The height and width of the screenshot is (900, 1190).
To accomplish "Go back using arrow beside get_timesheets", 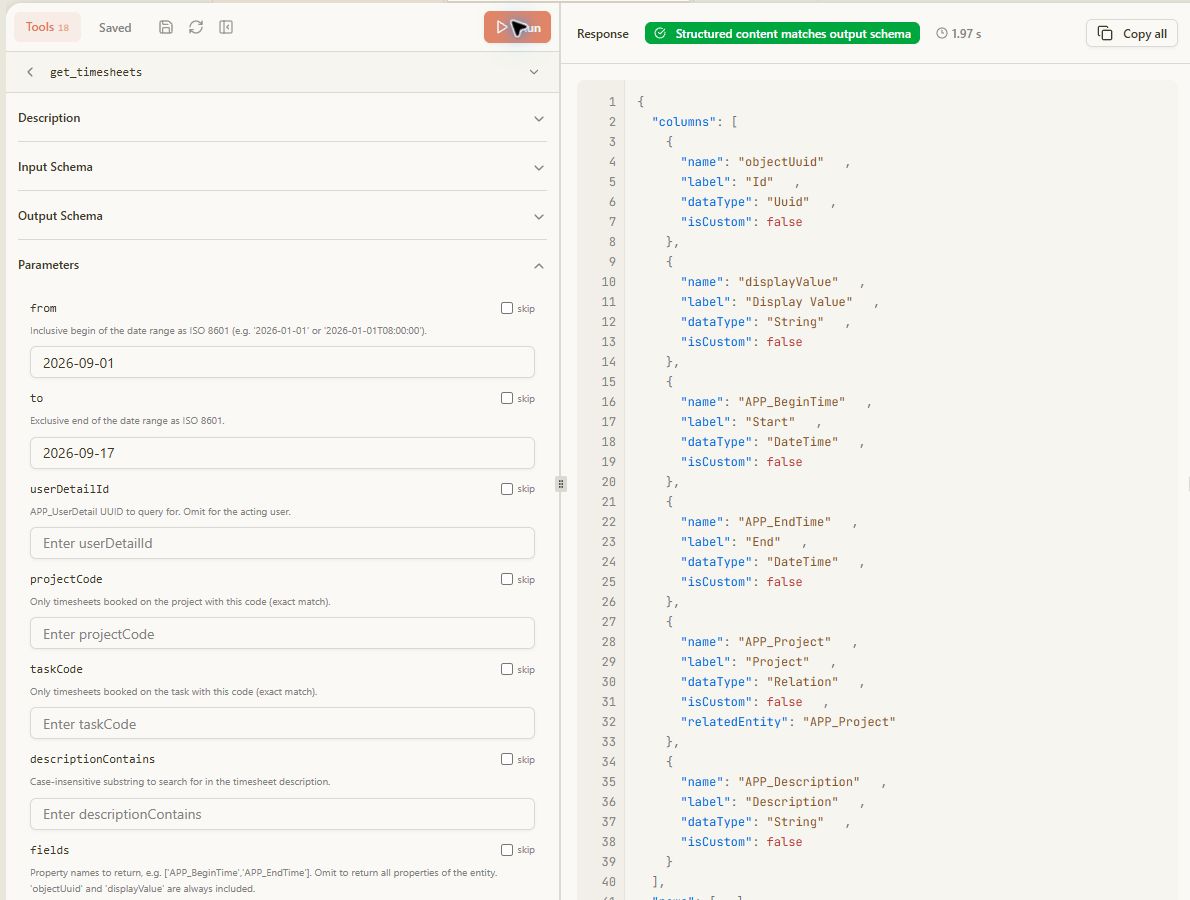I will [30, 72].
